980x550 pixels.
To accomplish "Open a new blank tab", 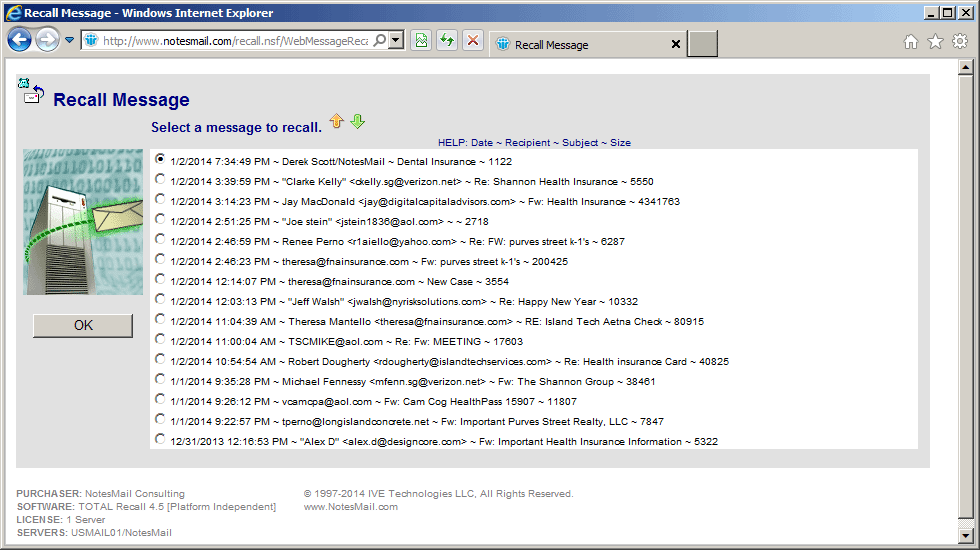I will click(x=703, y=44).
